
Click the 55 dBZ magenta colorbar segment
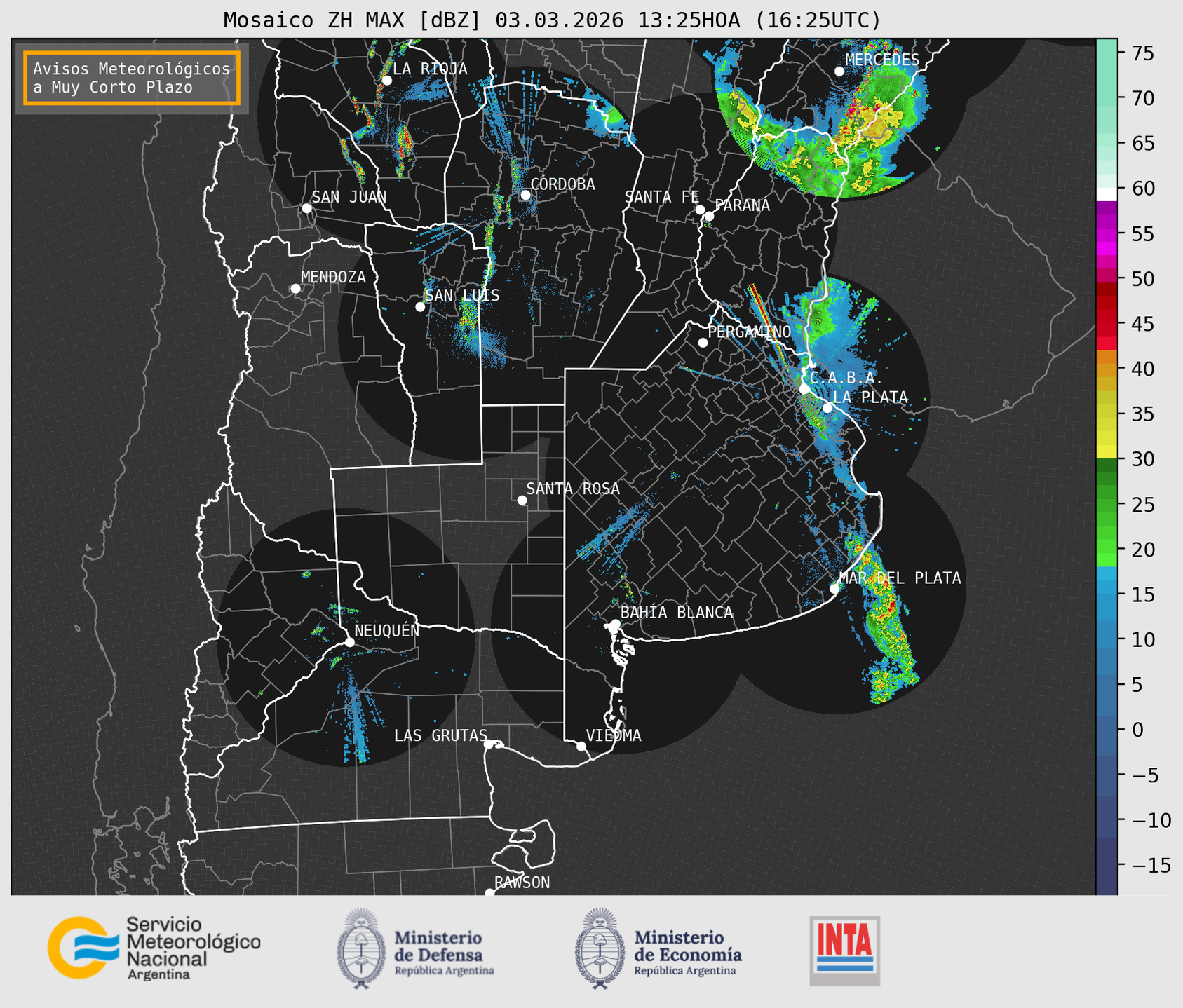point(1107,234)
